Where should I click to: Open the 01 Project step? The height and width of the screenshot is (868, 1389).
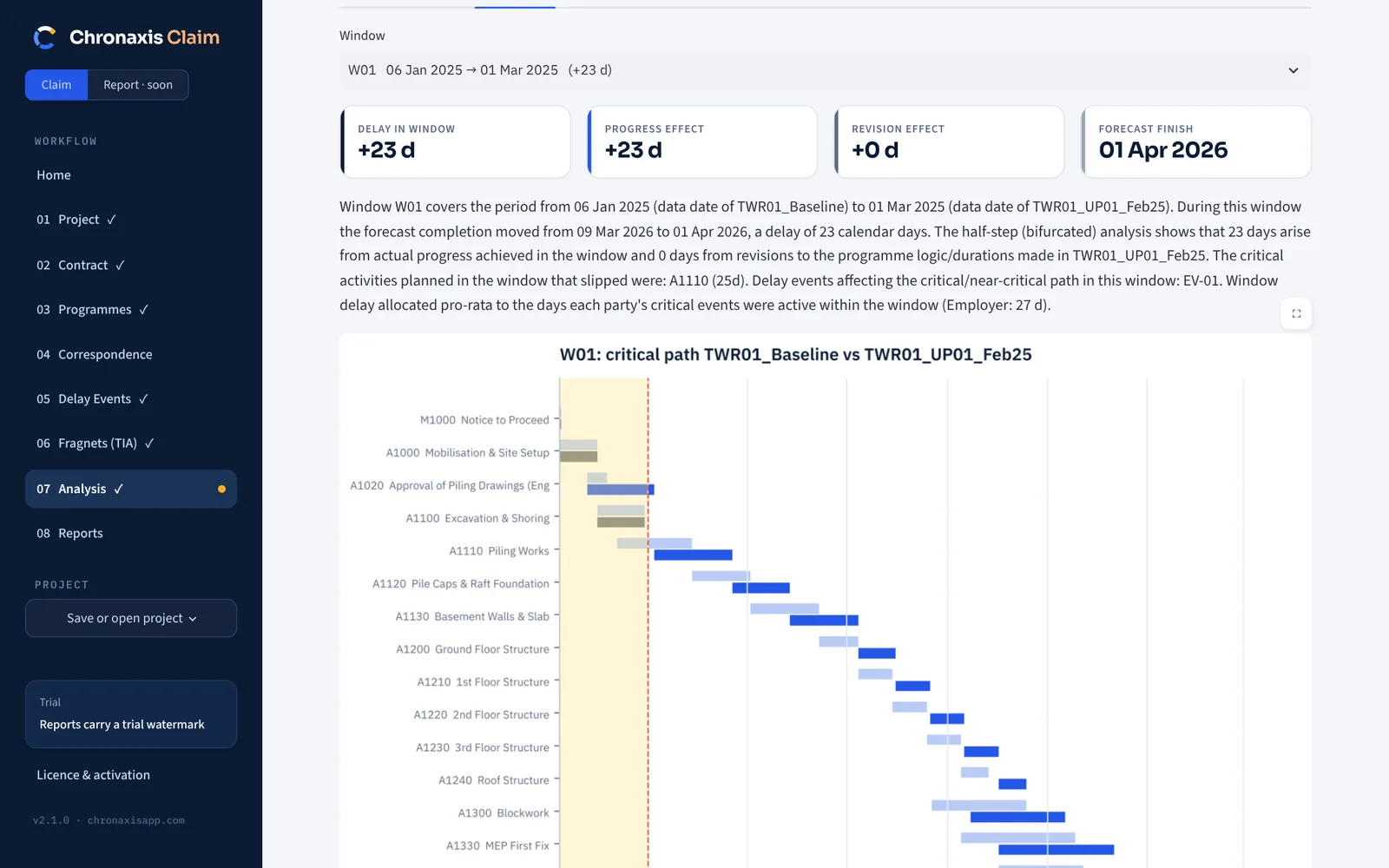point(131,220)
